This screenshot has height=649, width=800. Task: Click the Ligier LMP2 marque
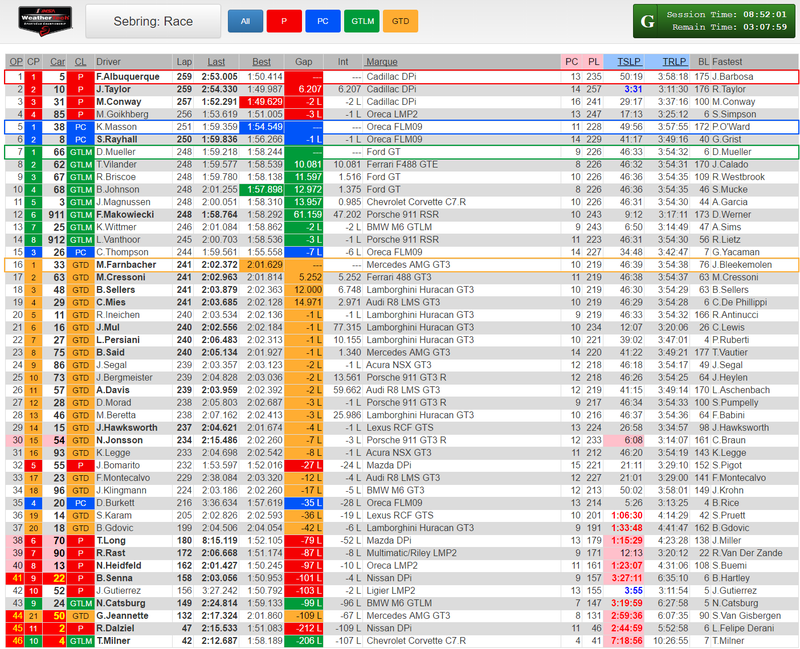[x=391, y=591]
